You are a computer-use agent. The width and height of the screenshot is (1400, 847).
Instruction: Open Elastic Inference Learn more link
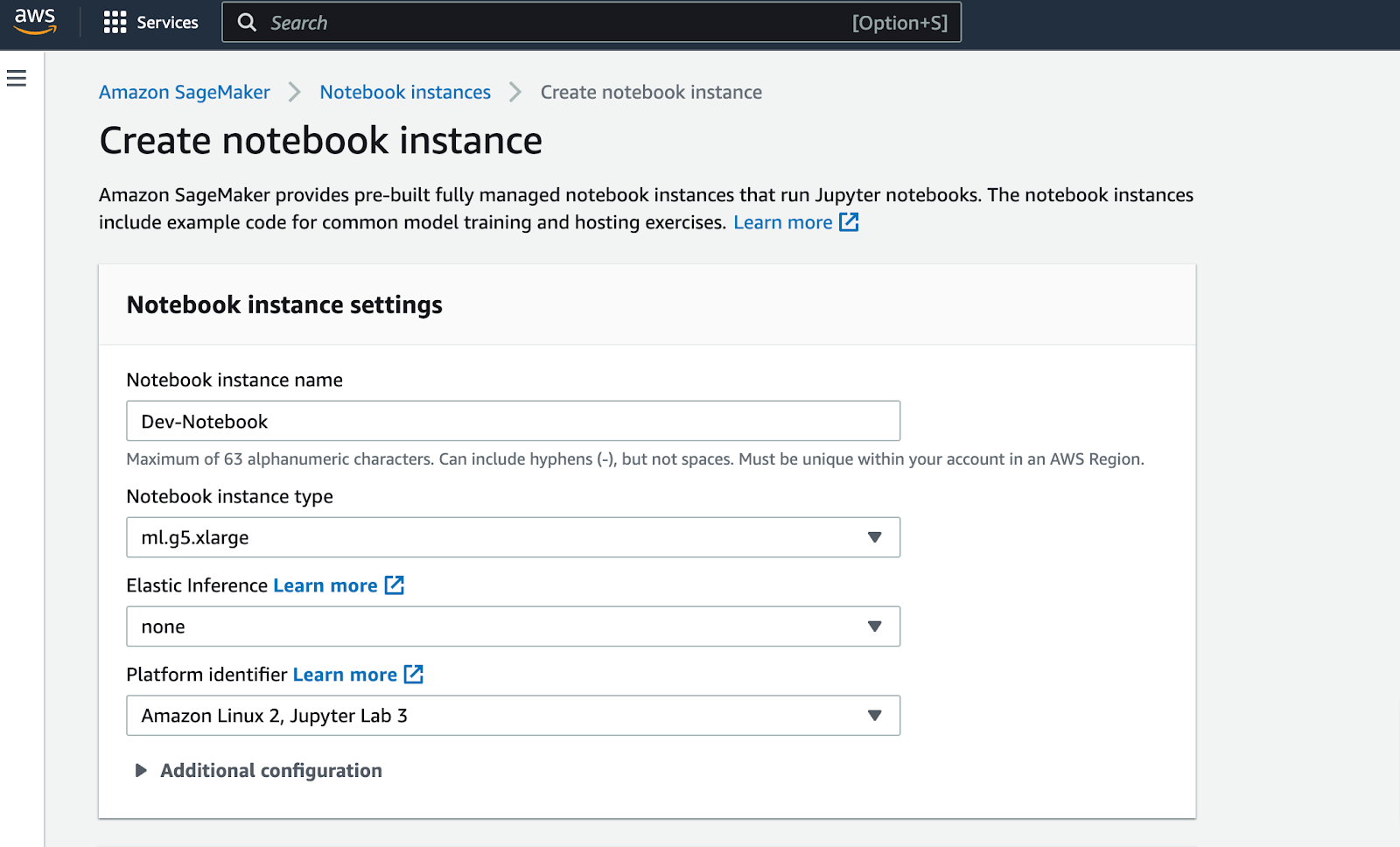325,585
